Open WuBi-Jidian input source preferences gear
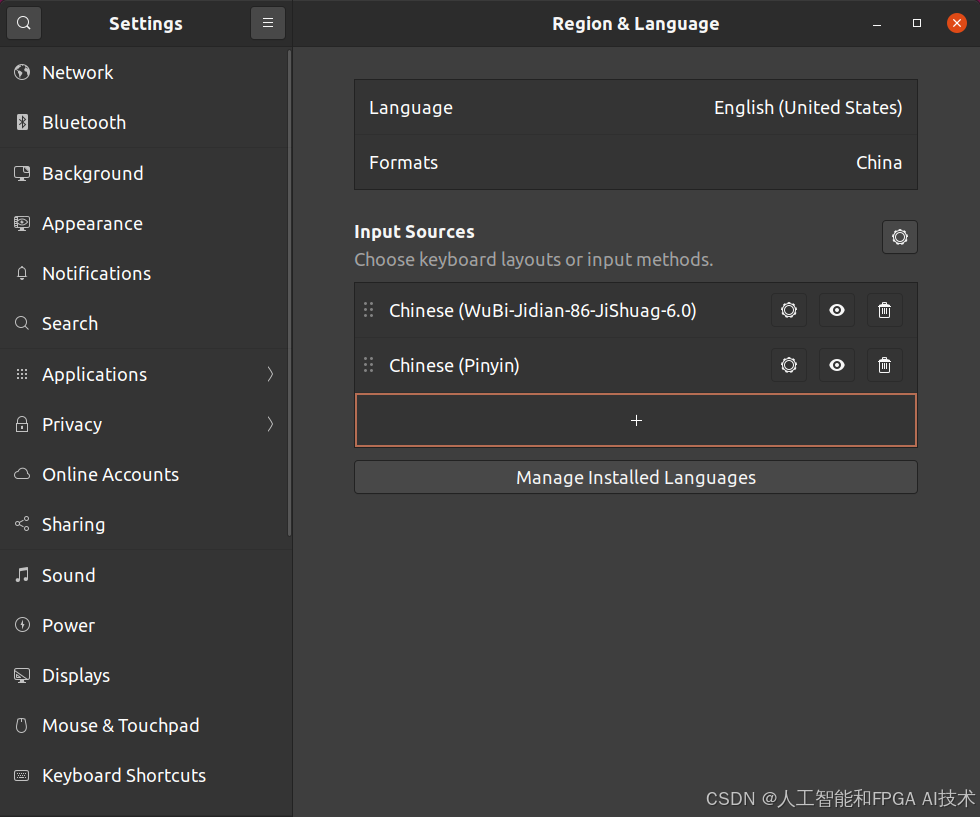Viewport: 980px width, 817px height. click(789, 310)
